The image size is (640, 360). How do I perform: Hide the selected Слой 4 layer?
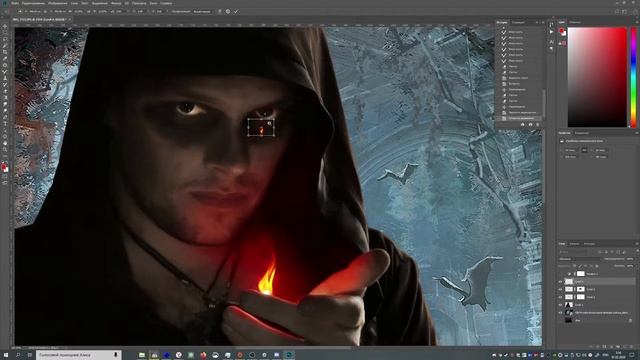click(560, 282)
